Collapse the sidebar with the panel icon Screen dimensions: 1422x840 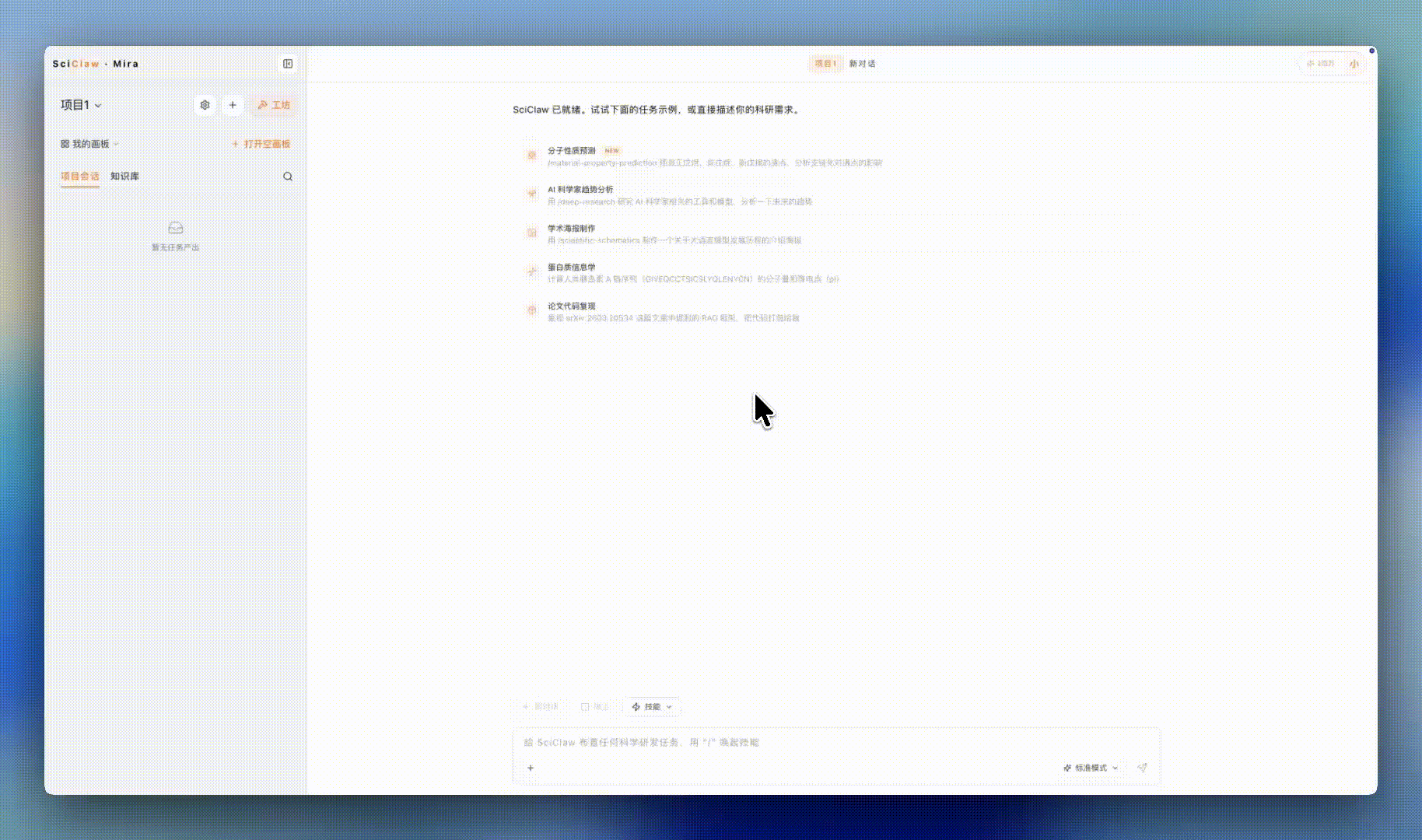[x=288, y=64]
